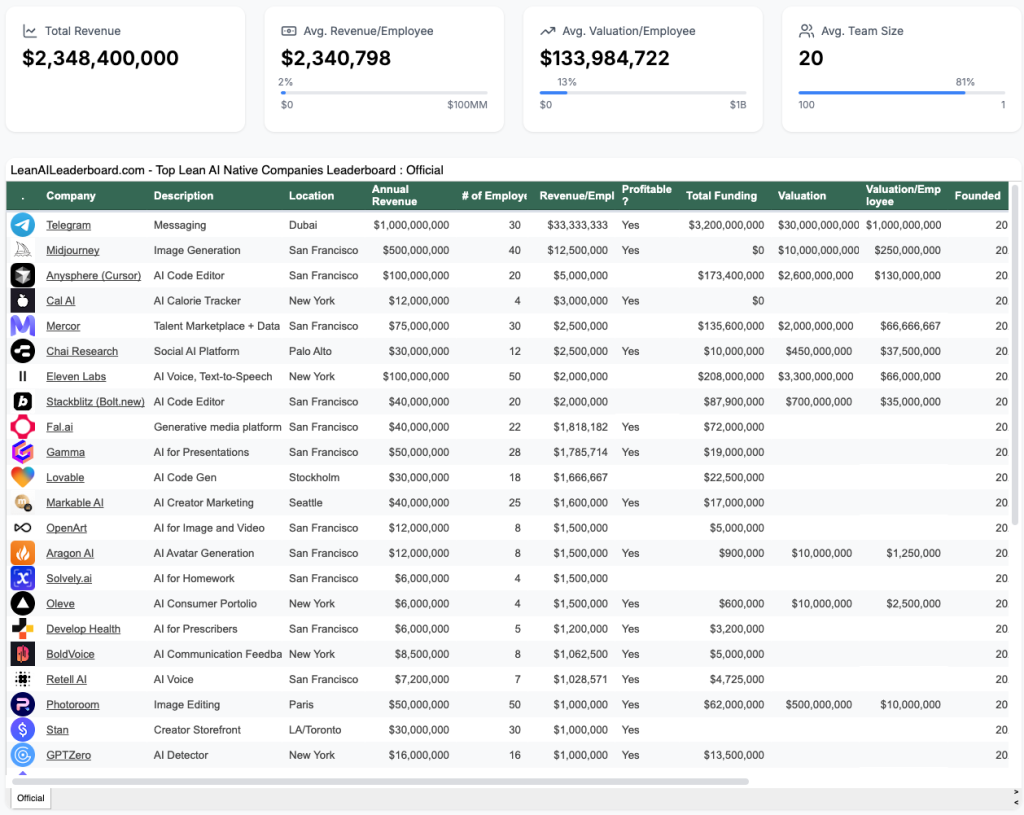Viewport: 1024px width, 815px height.
Task: Click the Avg. Team Size progress bar
Action: 902,93
